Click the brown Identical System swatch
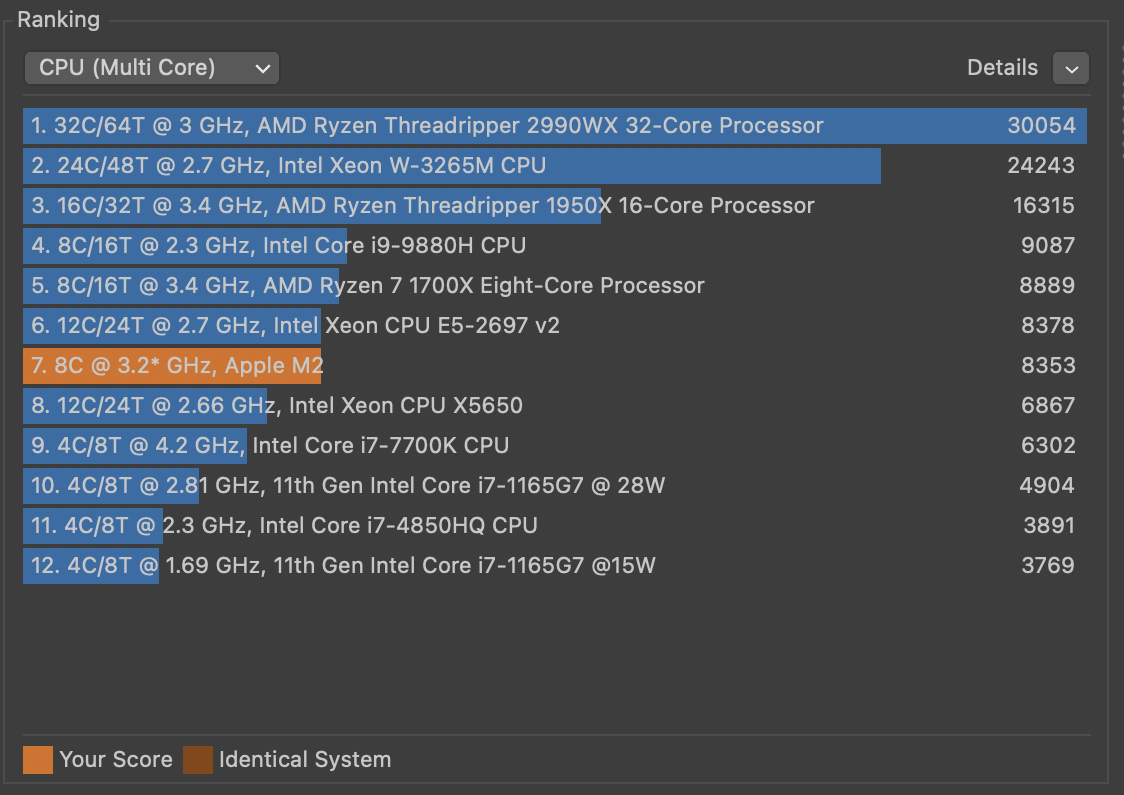 (x=198, y=759)
